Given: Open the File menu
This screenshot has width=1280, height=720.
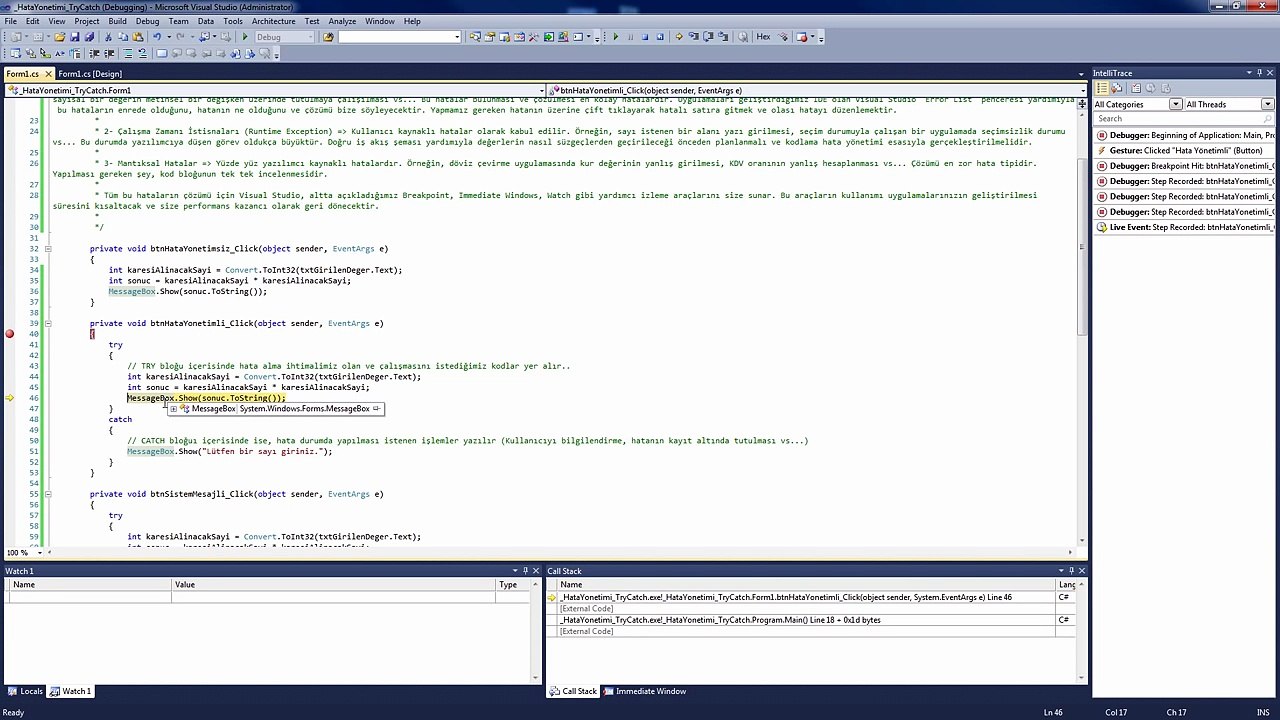Looking at the screenshot, I should [x=10, y=21].
